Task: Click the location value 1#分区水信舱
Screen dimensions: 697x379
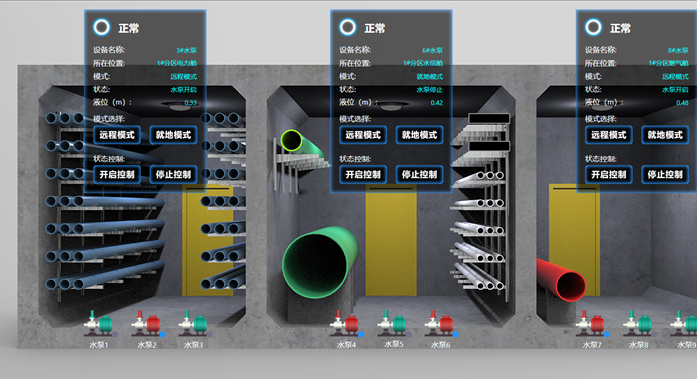Action: pyautogui.click(x=423, y=63)
